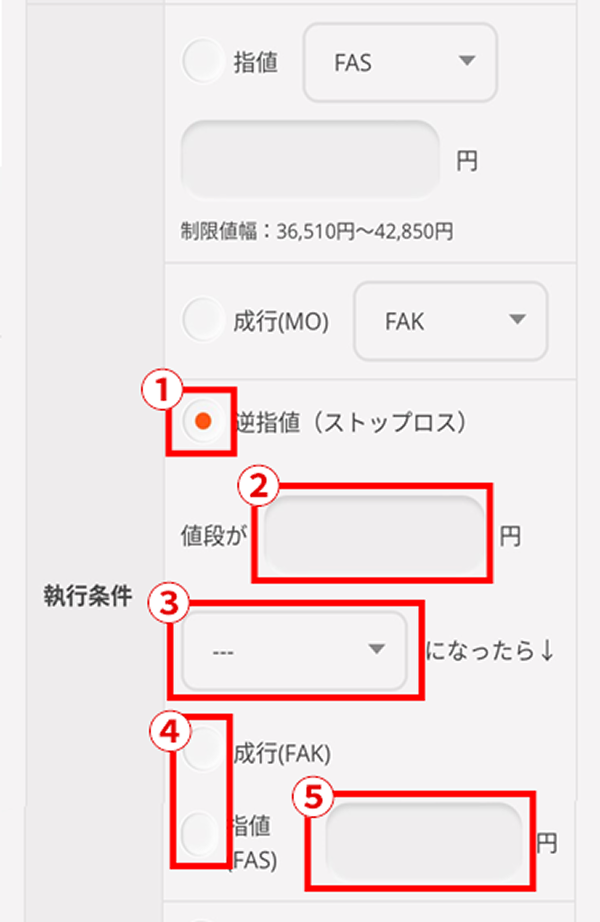Viewport: 600px width, 922px height.
Task: Open the FAK dropdown
Action: coord(450,320)
